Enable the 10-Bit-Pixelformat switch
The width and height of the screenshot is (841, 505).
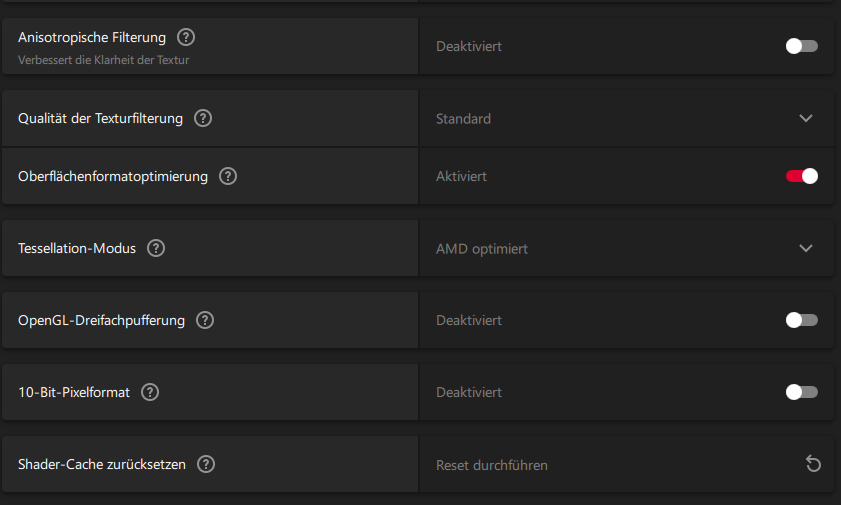pos(801,392)
